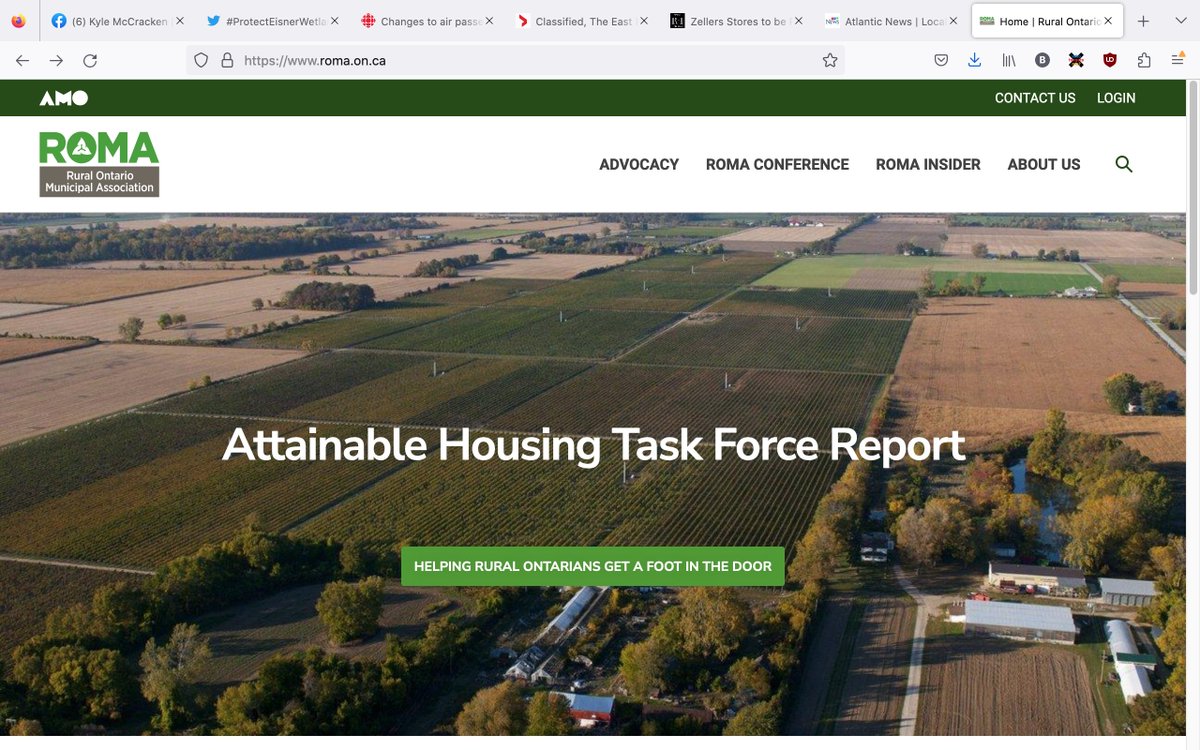The width and height of the screenshot is (1200, 750).
Task: Open the ADVOCACY navigation menu
Action: click(x=639, y=164)
